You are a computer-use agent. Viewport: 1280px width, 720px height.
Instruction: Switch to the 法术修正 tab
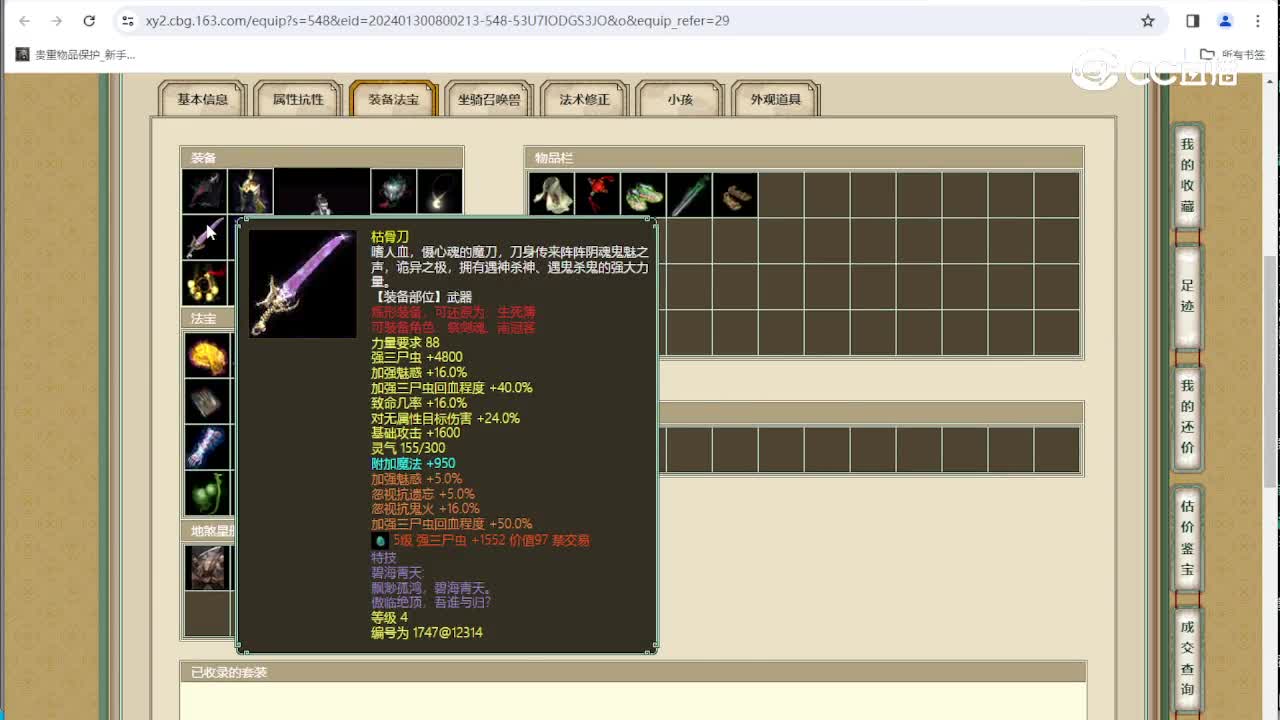point(584,99)
